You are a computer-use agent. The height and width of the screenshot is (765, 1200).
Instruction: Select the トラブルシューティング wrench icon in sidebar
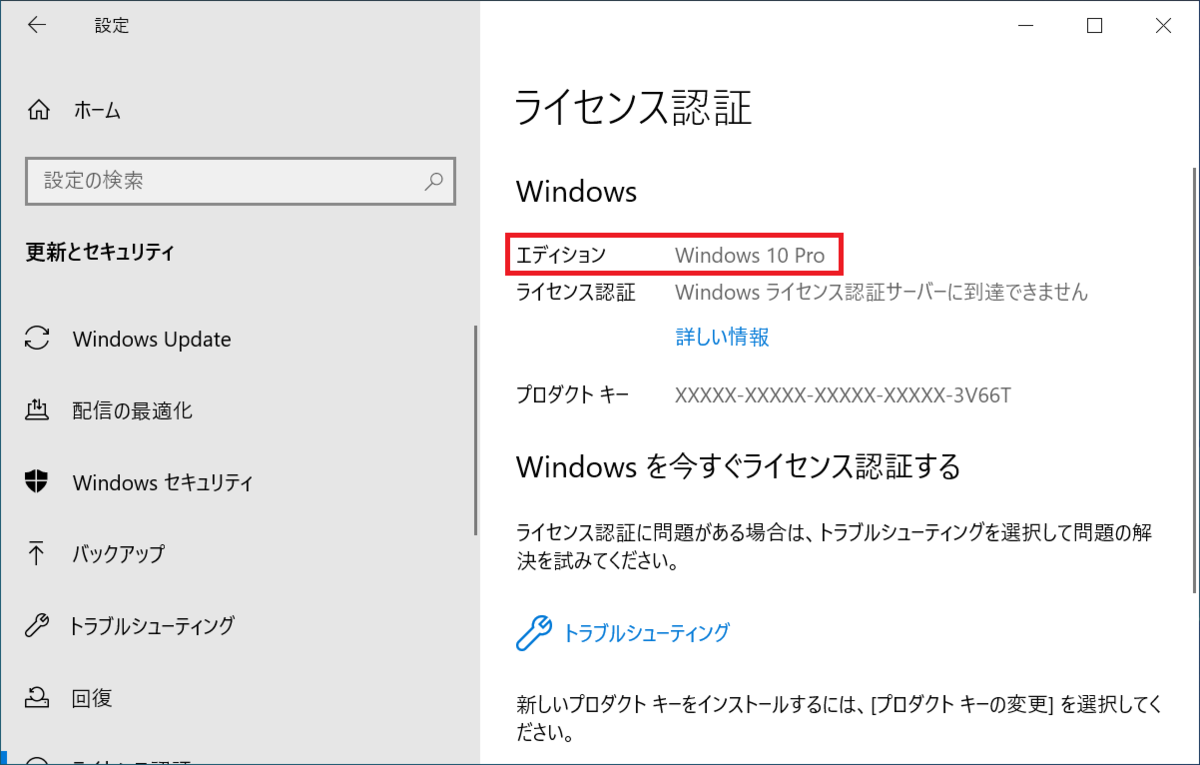(38, 626)
